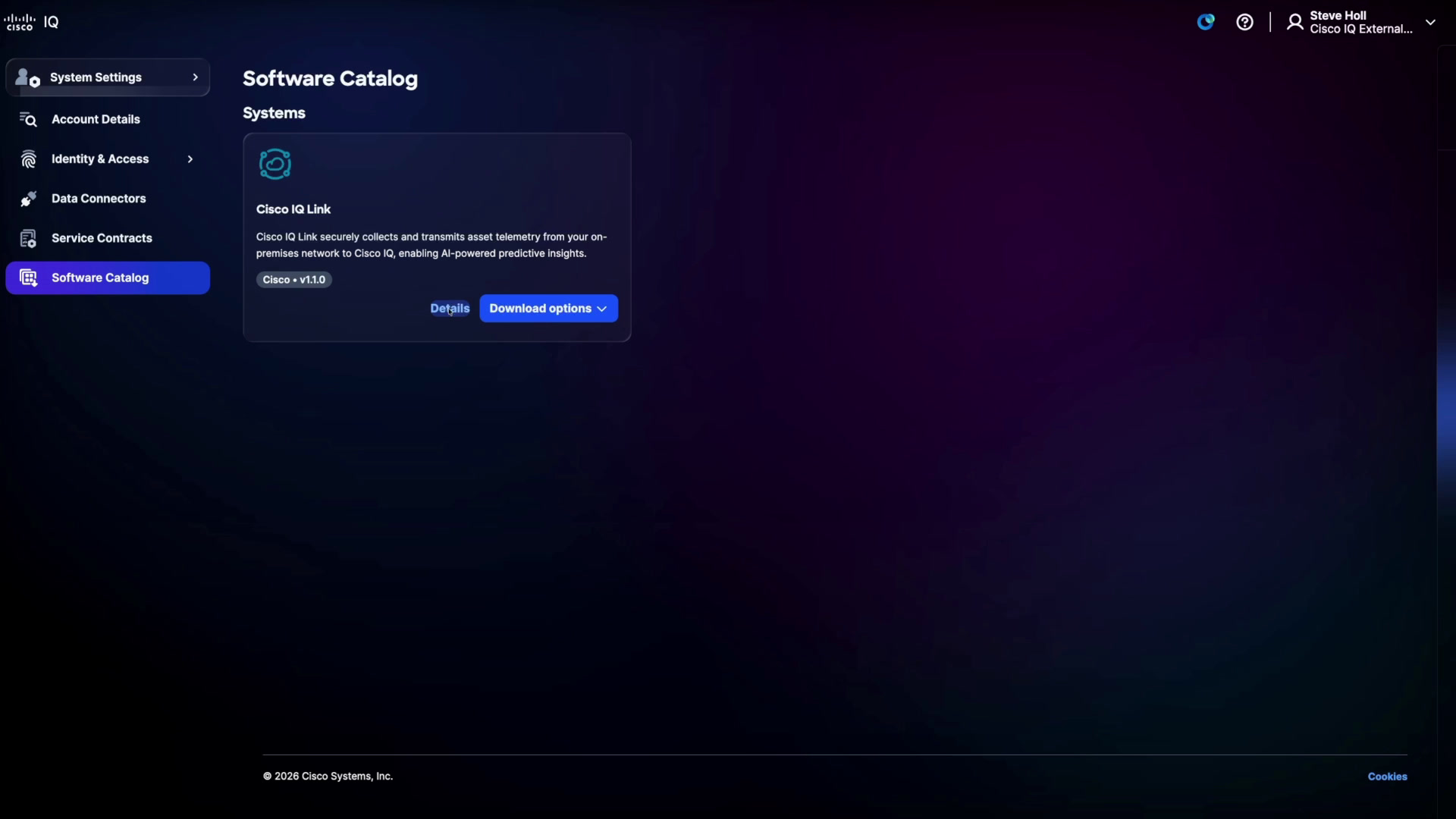Open the AI assistant icon in header
Image resolution: width=1456 pixels, height=819 pixels.
1206,22
